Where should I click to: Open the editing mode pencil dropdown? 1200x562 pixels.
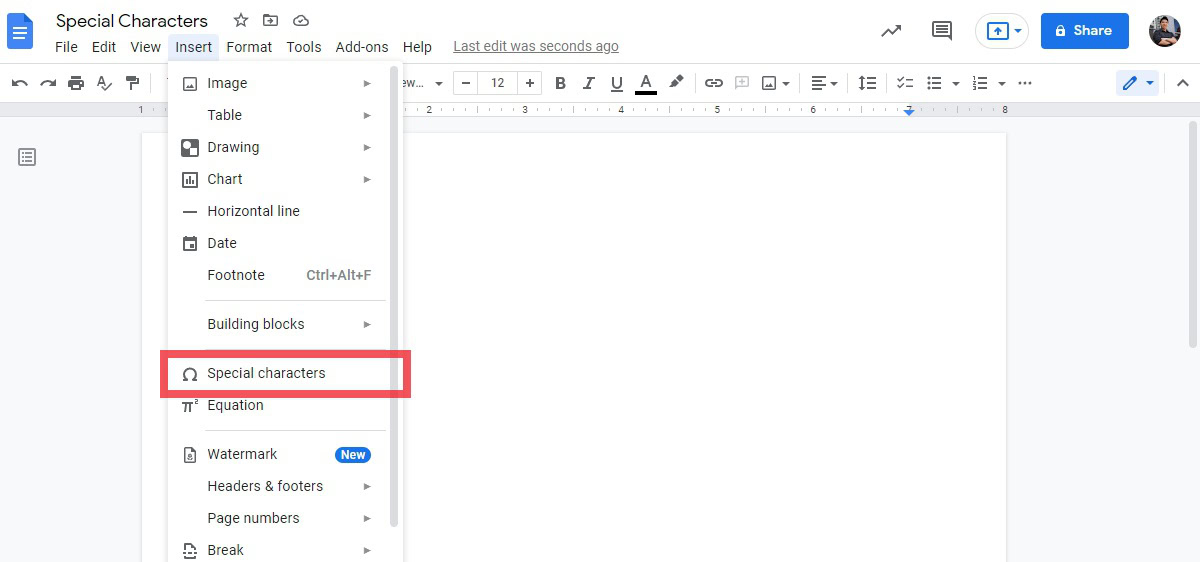(1137, 83)
